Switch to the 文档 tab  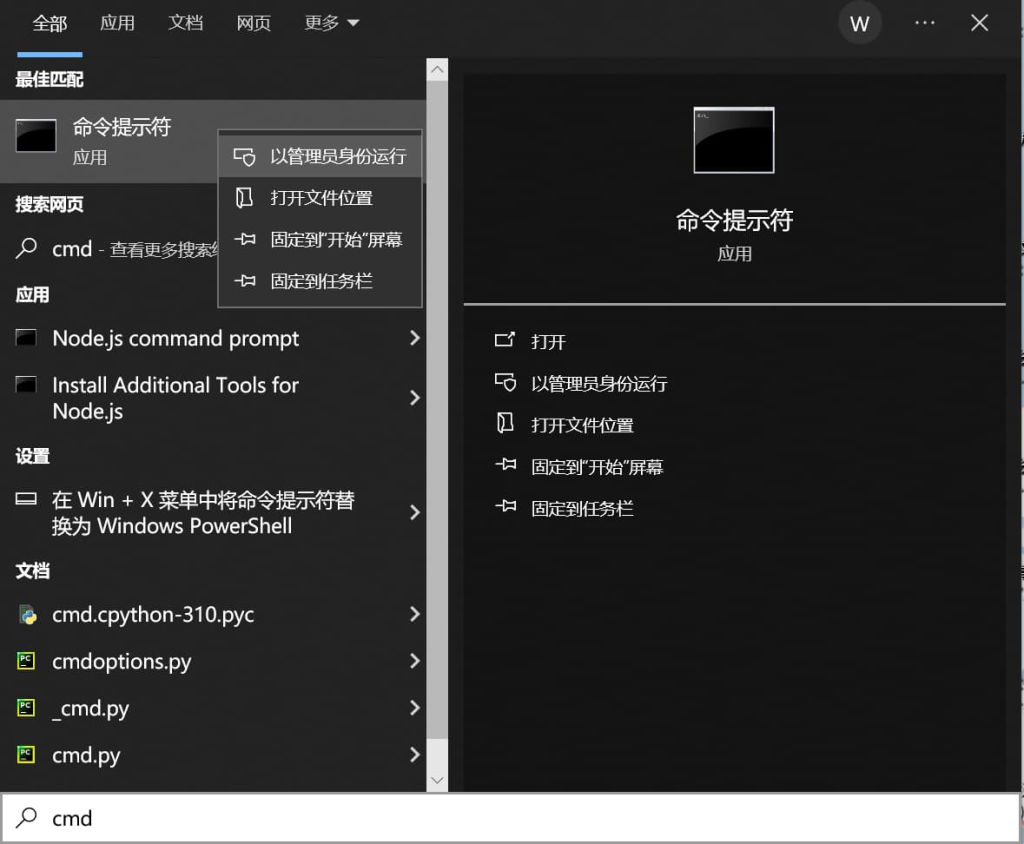(x=186, y=22)
